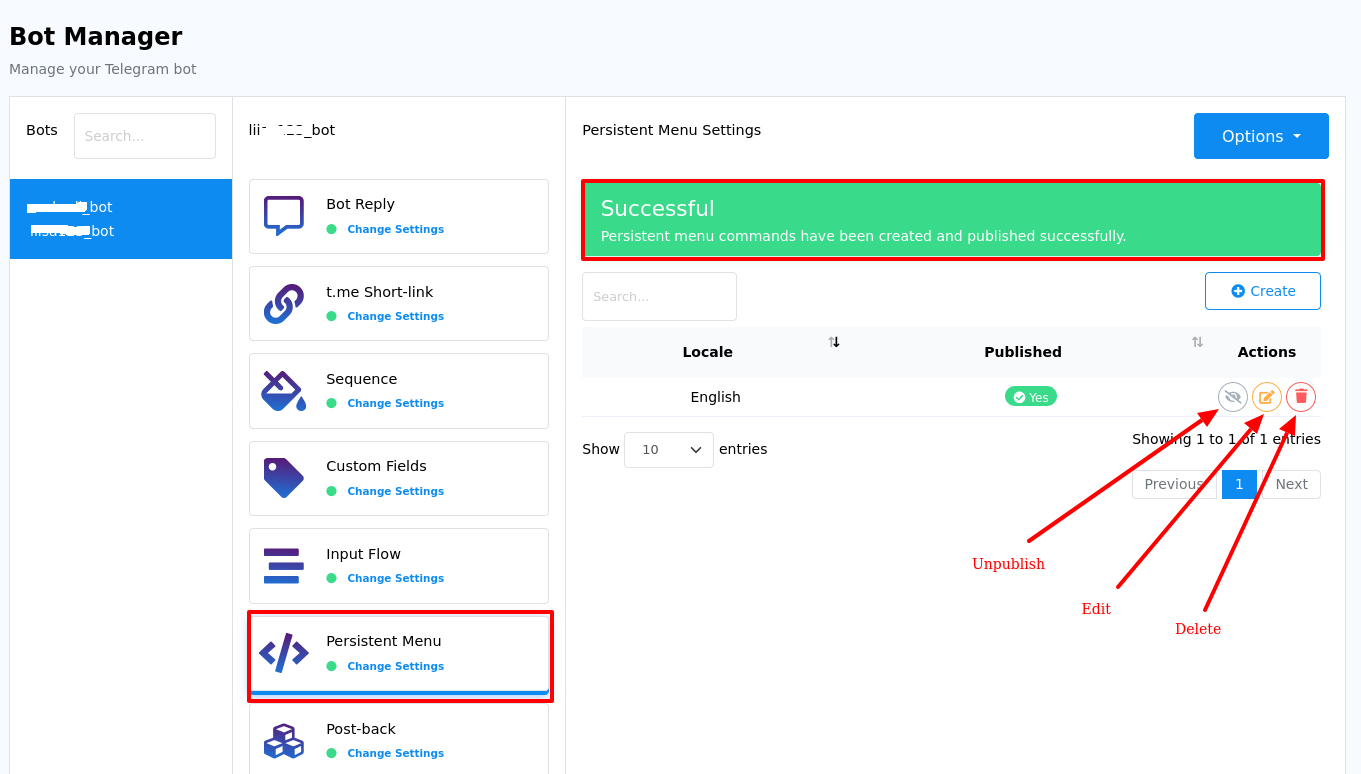
Task: Select the Bot Reply speech bubble icon
Action: (283, 213)
